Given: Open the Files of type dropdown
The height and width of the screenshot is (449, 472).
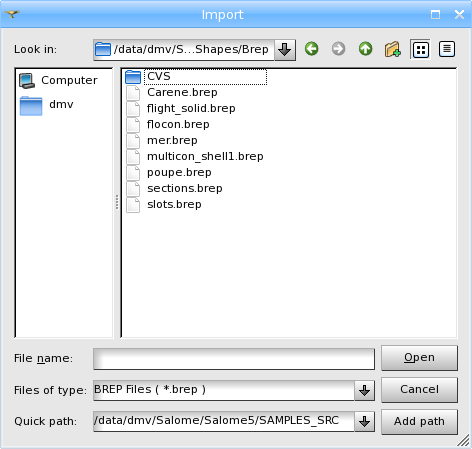Looking at the screenshot, I should click(364, 390).
